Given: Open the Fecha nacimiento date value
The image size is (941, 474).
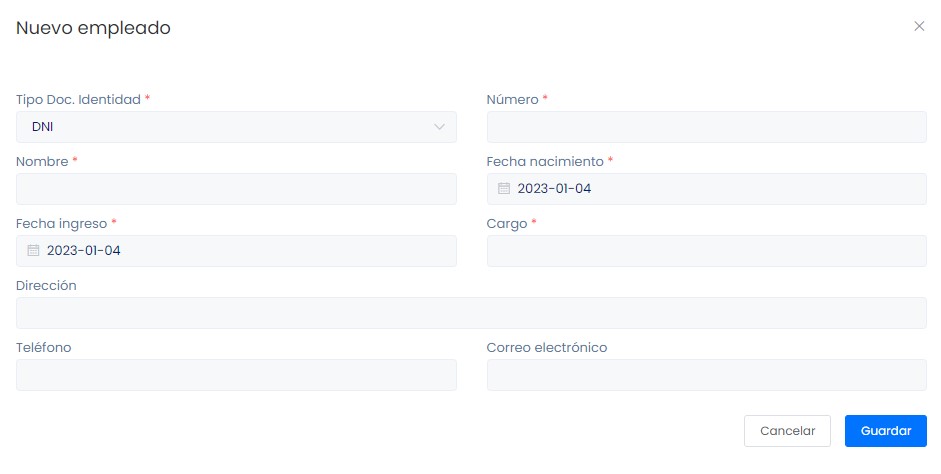Looking at the screenshot, I should coord(554,188).
